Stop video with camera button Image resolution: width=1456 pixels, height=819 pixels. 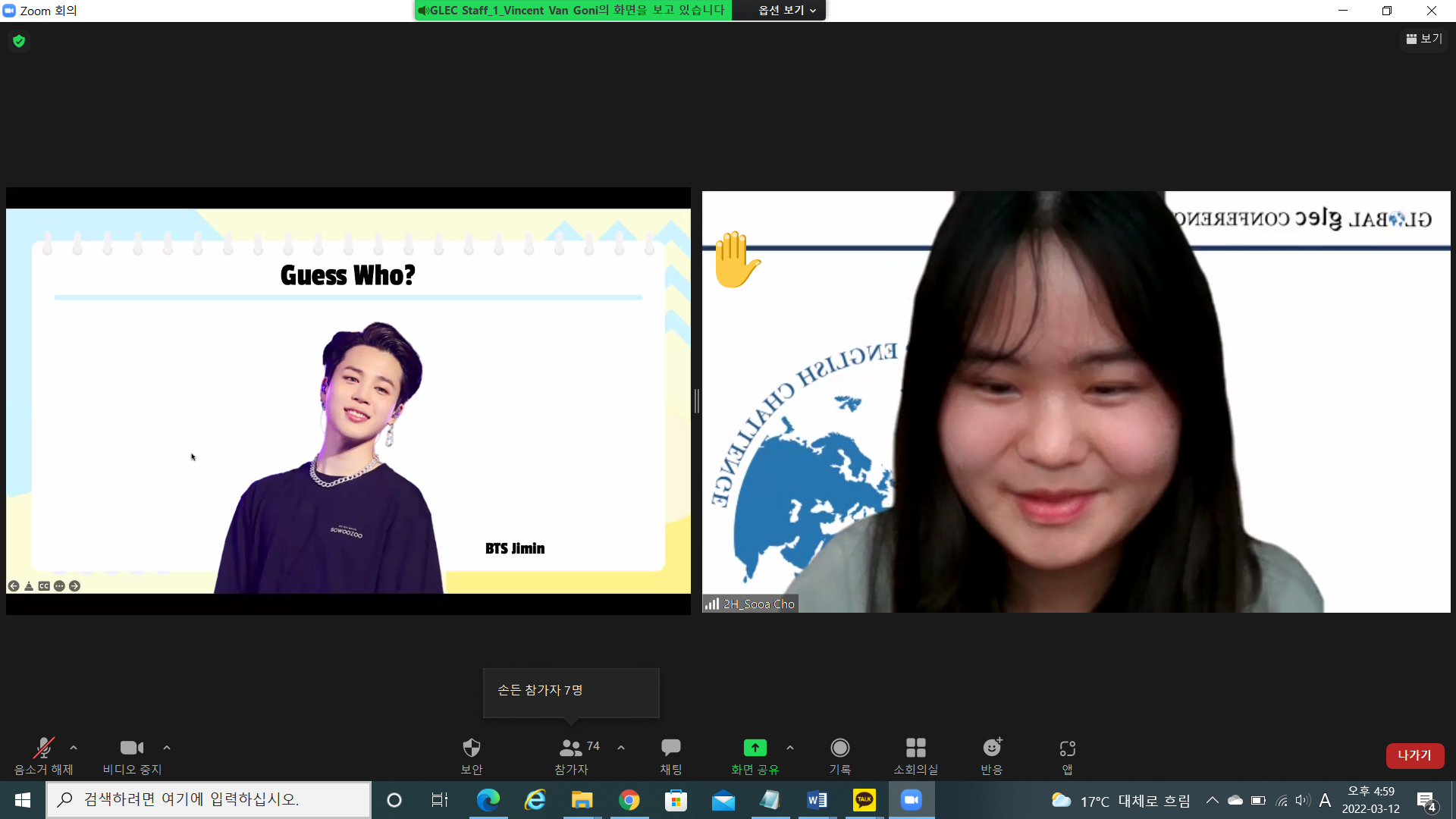[132, 756]
